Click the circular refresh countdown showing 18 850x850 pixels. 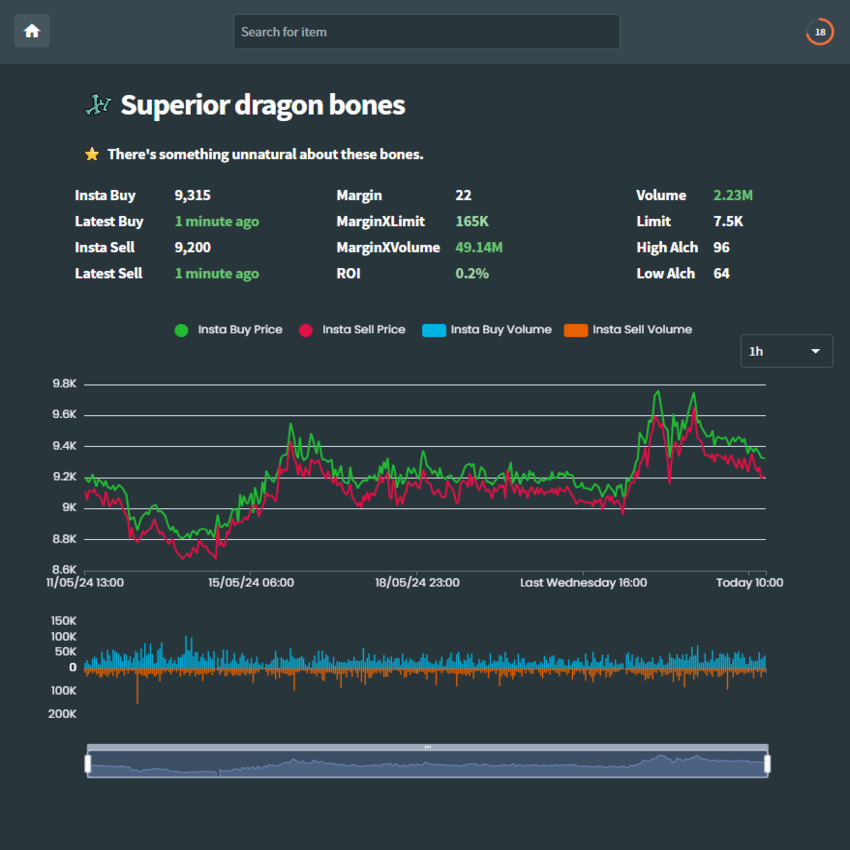click(x=819, y=32)
